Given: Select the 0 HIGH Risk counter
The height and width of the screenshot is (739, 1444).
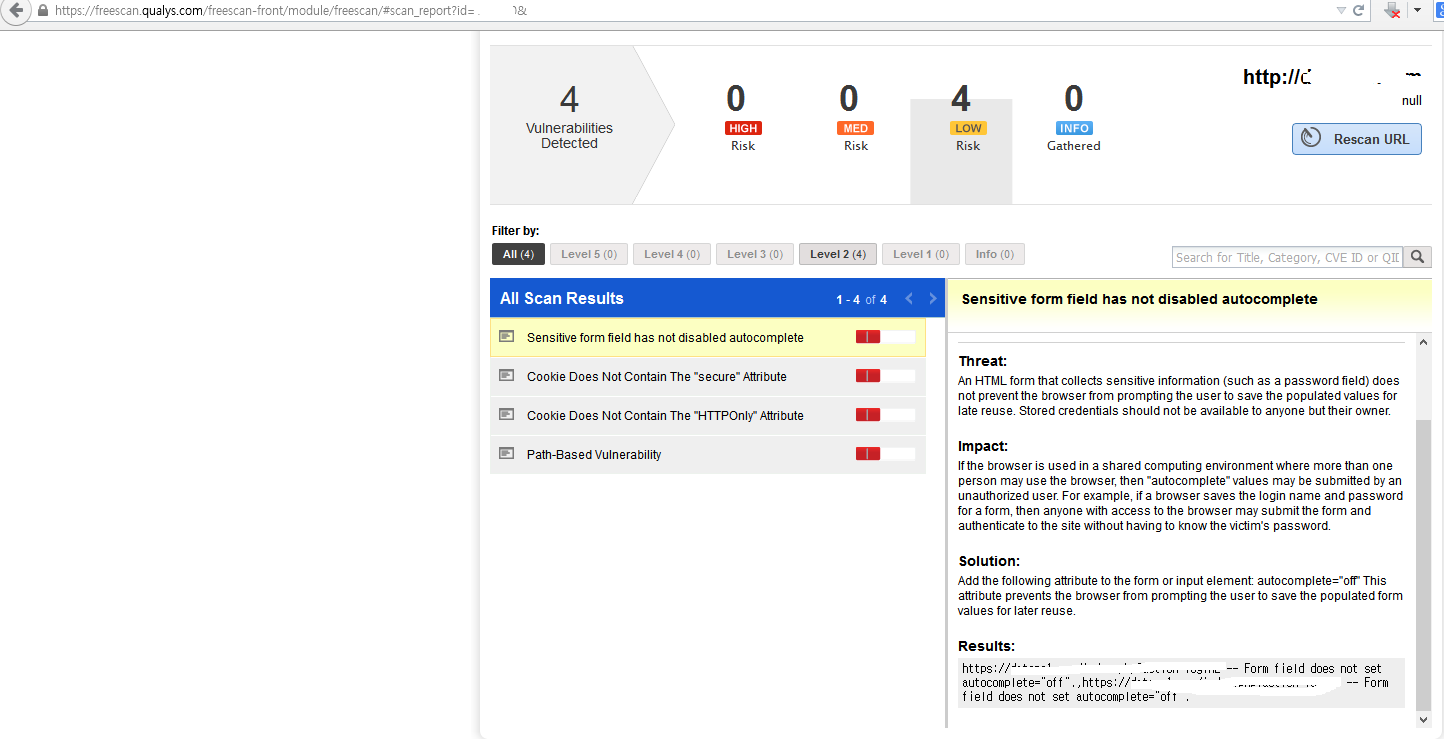Looking at the screenshot, I should pos(742,117).
